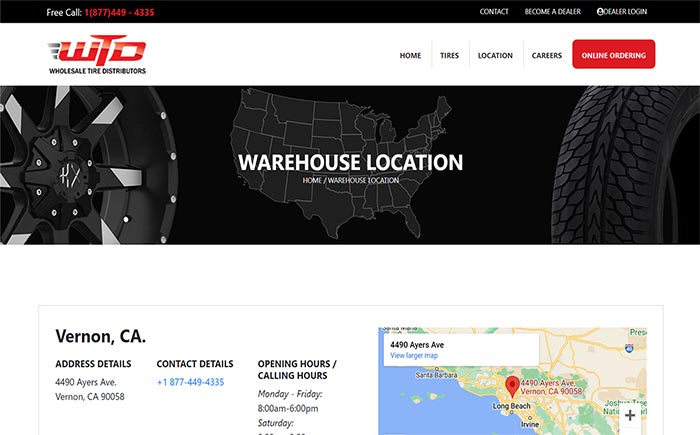The height and width of the screenshot is (435, 700).
Task: Select the Home menu item
Action: (x=410, y=55)
